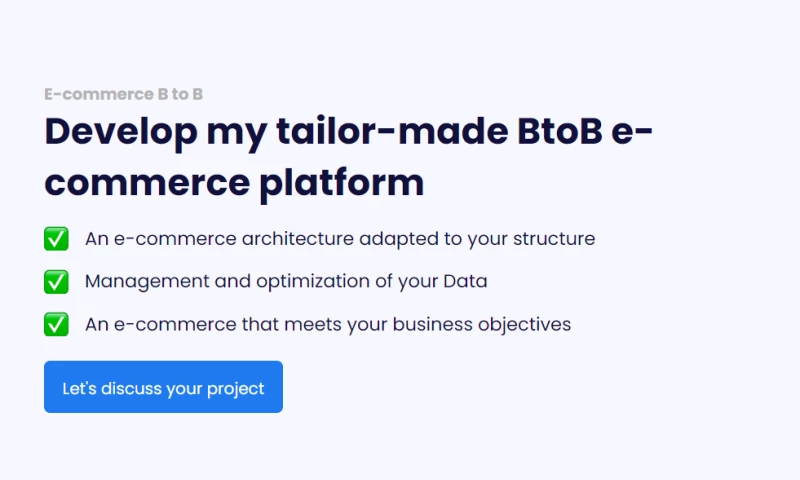Screen dimensions: 800x480
Task: Click green checkmark beside business objectives line
Action: coord(56,324)
